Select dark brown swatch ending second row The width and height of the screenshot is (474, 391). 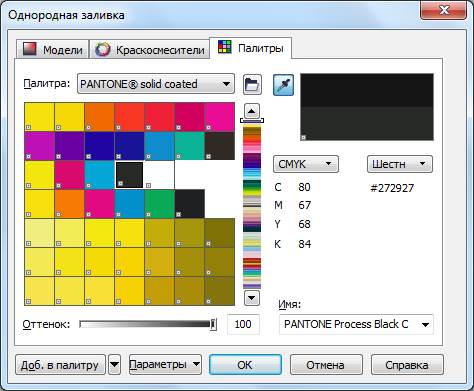(219, 146)
